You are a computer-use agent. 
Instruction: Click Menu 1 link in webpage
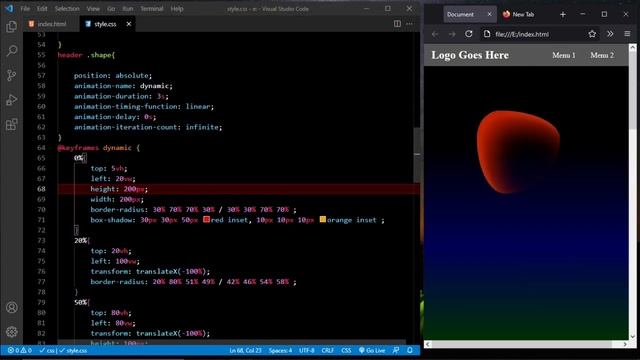[564, 55]
